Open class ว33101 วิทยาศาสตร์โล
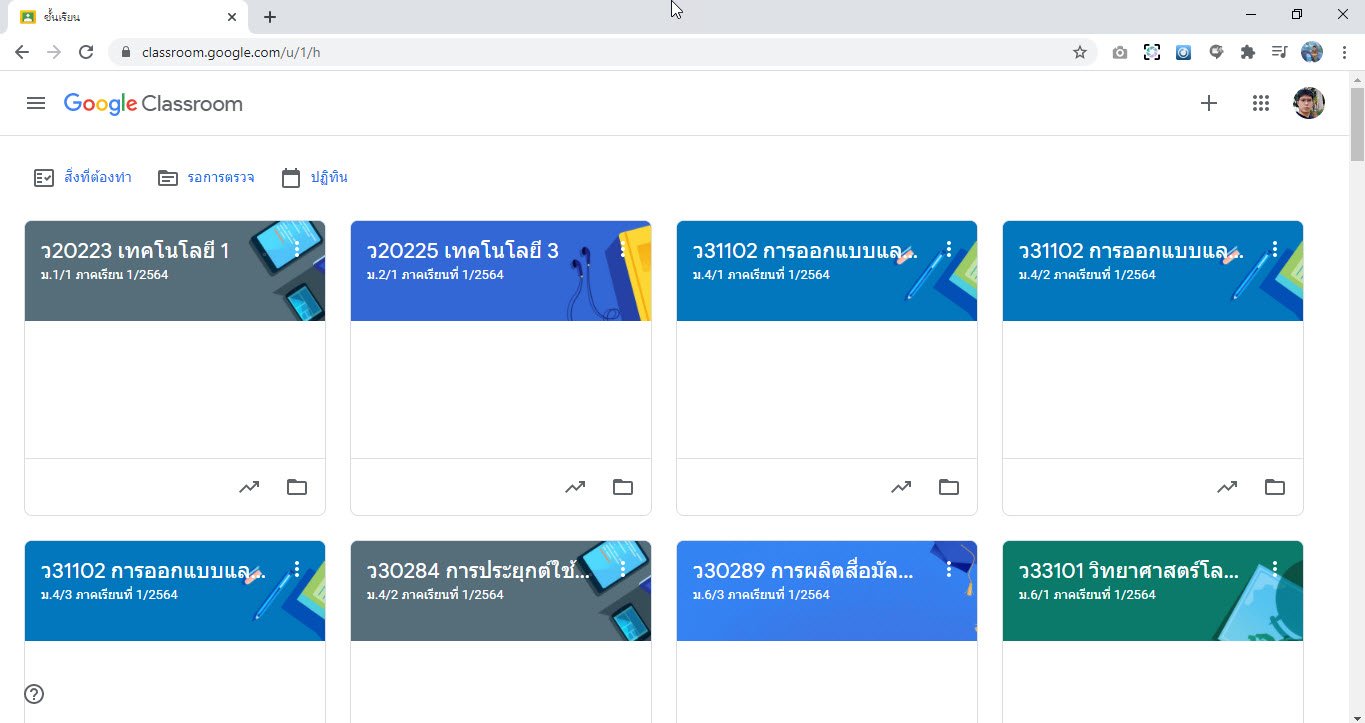The height and width of the screenshot is (723, 1365). 1129,570
